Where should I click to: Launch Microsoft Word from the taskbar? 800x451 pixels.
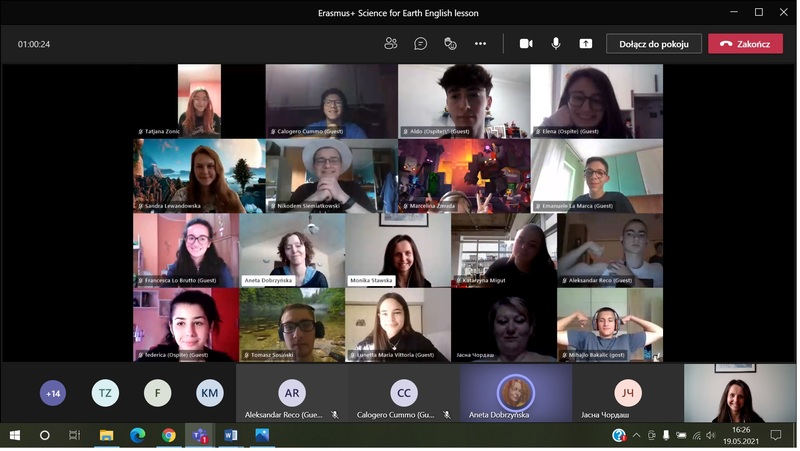pos(231,436)
